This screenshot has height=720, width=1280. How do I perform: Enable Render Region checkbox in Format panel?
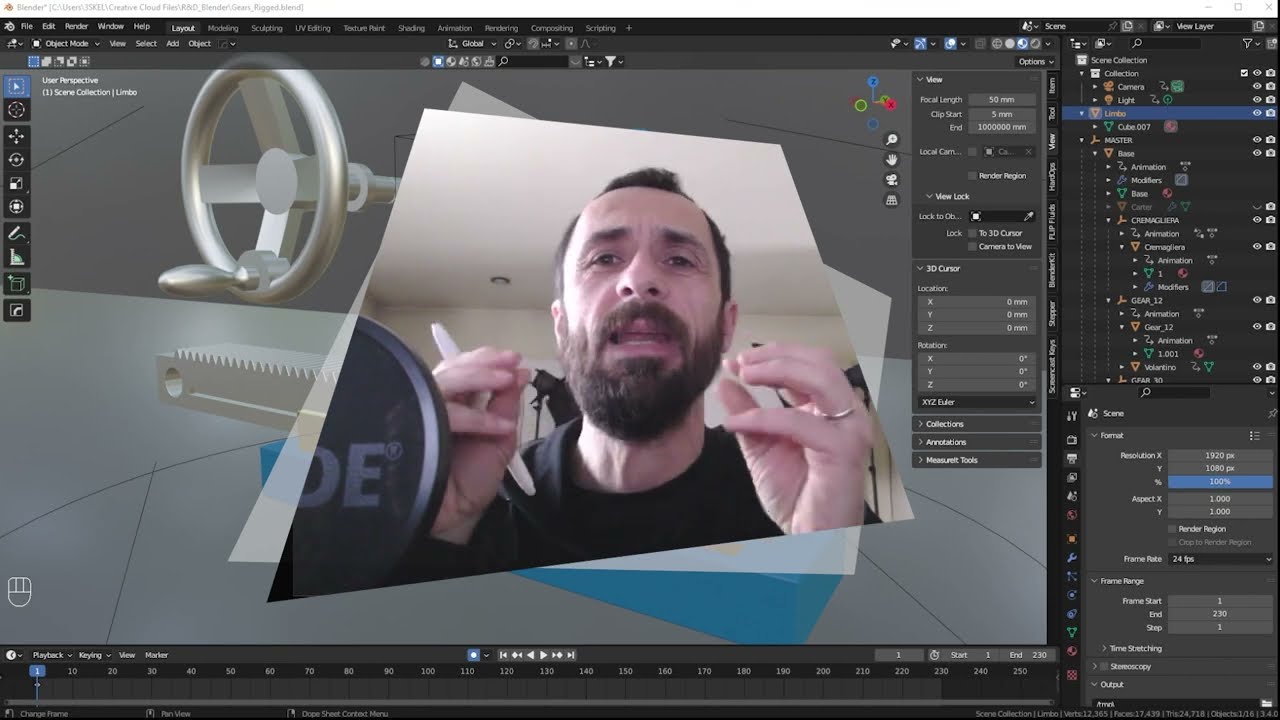click(1172, 529)
